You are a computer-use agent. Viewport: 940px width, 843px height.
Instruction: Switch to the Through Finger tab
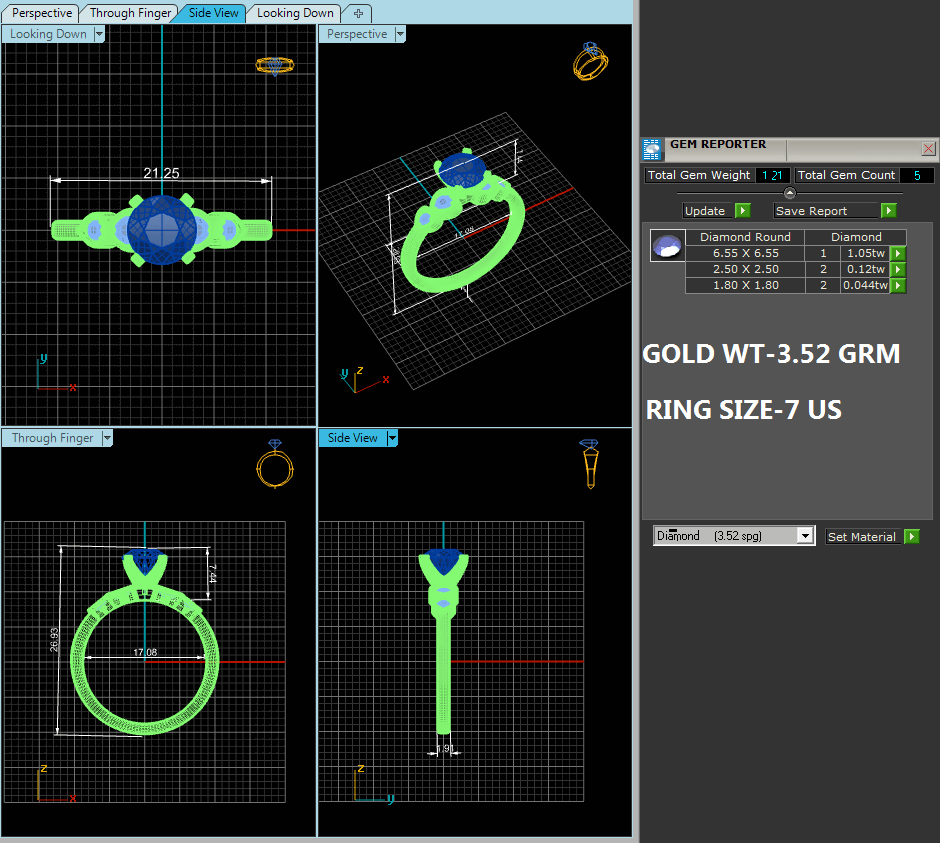point(130,13)
